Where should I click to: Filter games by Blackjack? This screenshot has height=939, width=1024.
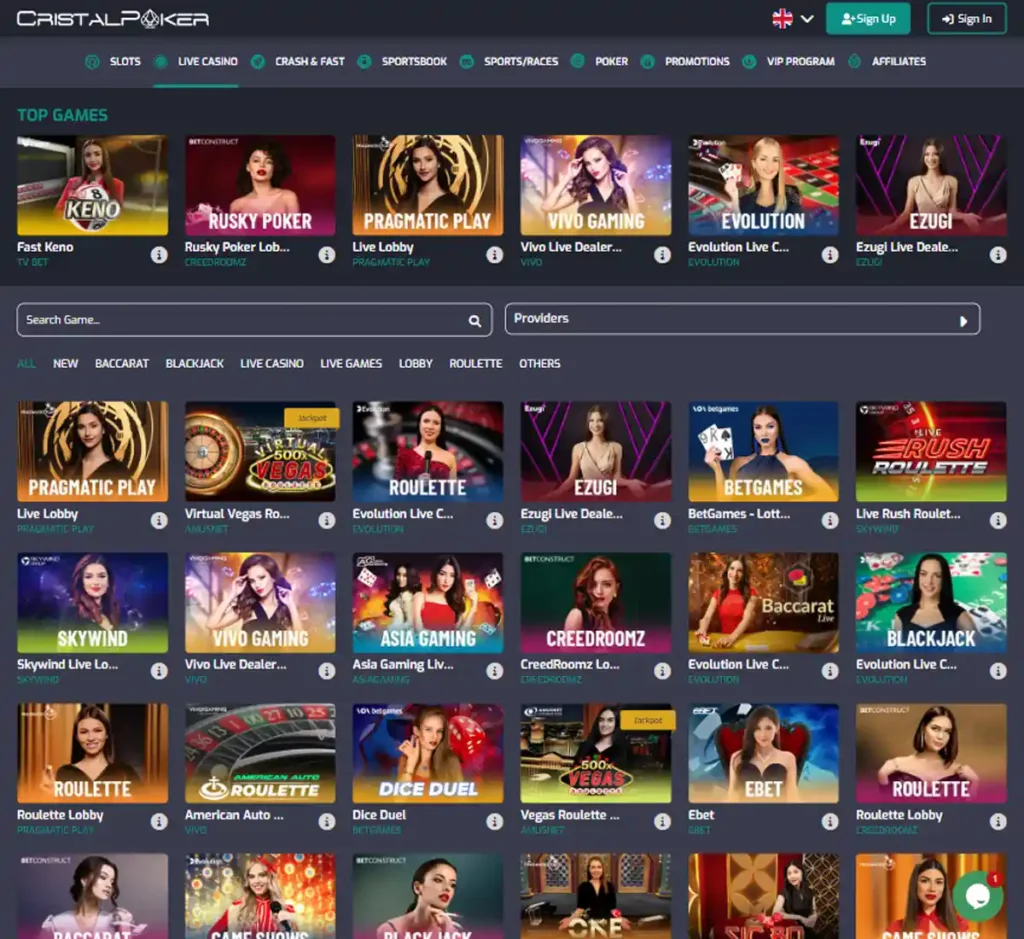(x=195, y=363)
